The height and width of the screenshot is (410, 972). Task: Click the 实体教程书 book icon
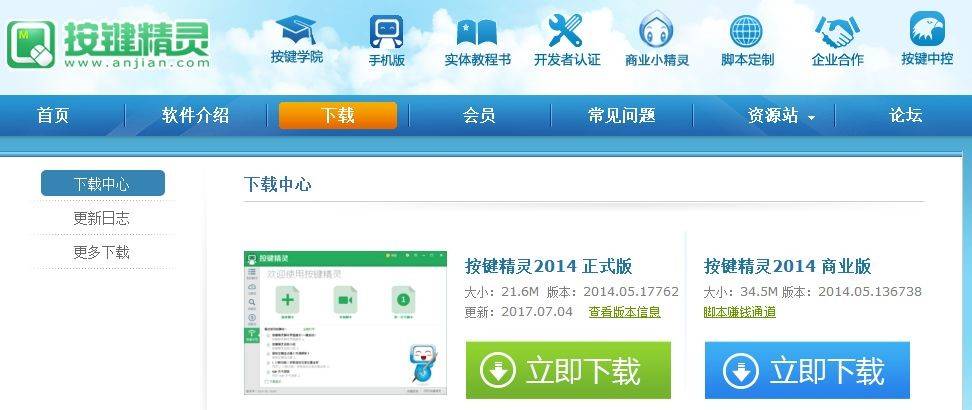pyautogui.click(x=477, y=32)
